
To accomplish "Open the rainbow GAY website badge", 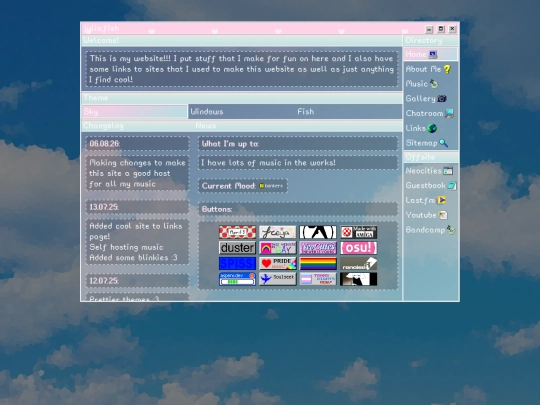I will (x=278, y=248).
